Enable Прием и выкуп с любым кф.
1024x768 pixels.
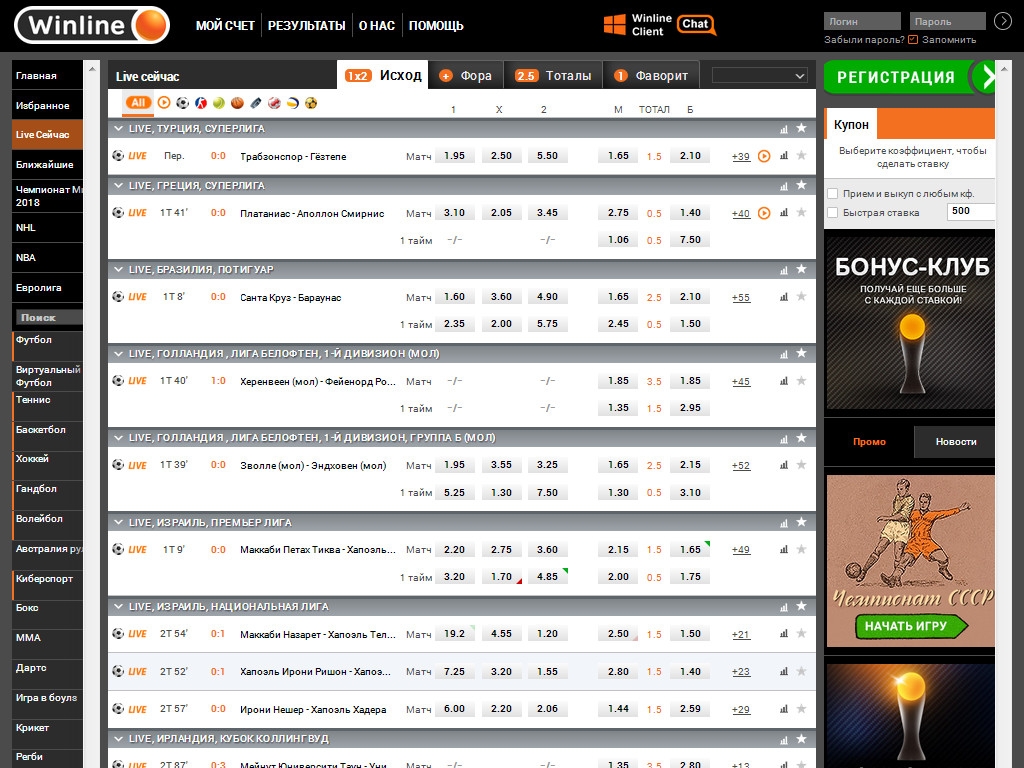[x=833, y=194]
